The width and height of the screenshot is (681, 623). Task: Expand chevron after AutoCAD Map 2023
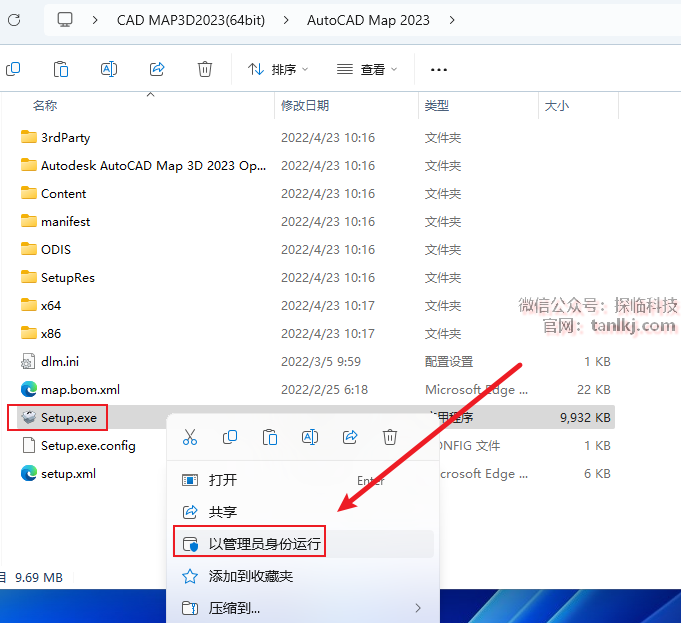pos(452,20)
